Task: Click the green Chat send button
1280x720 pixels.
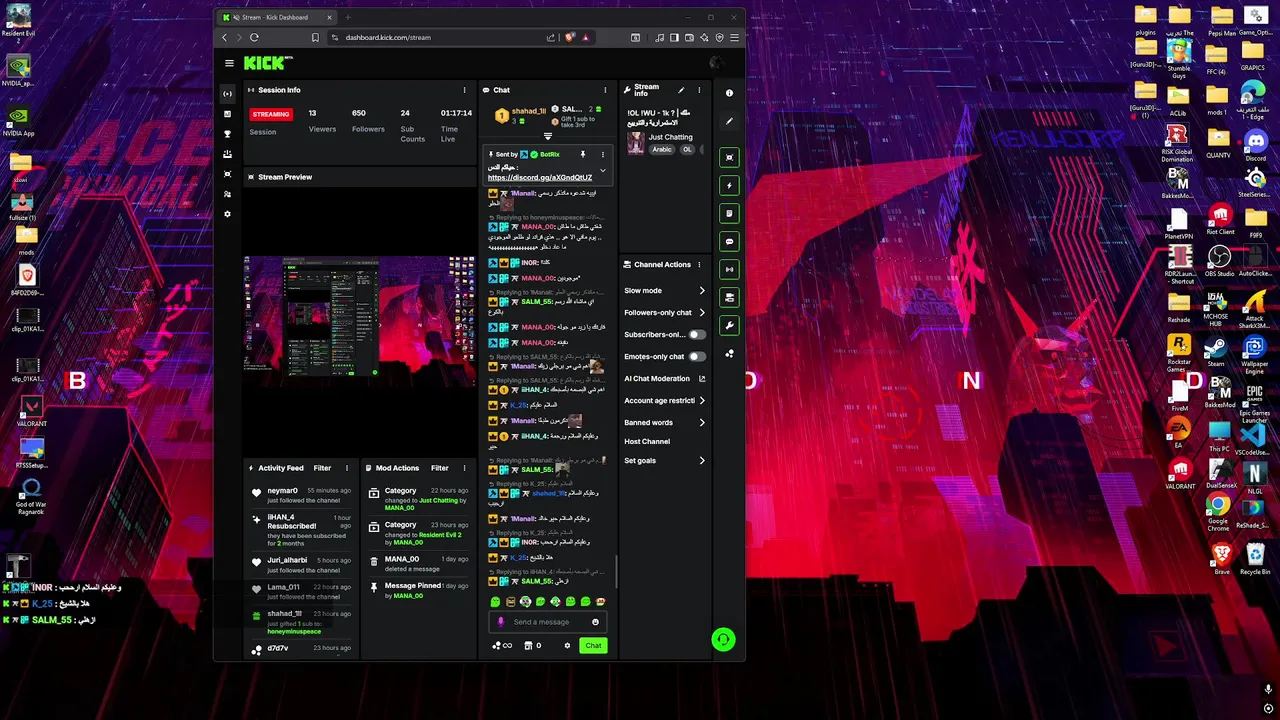Action: [x=593, y=645]
